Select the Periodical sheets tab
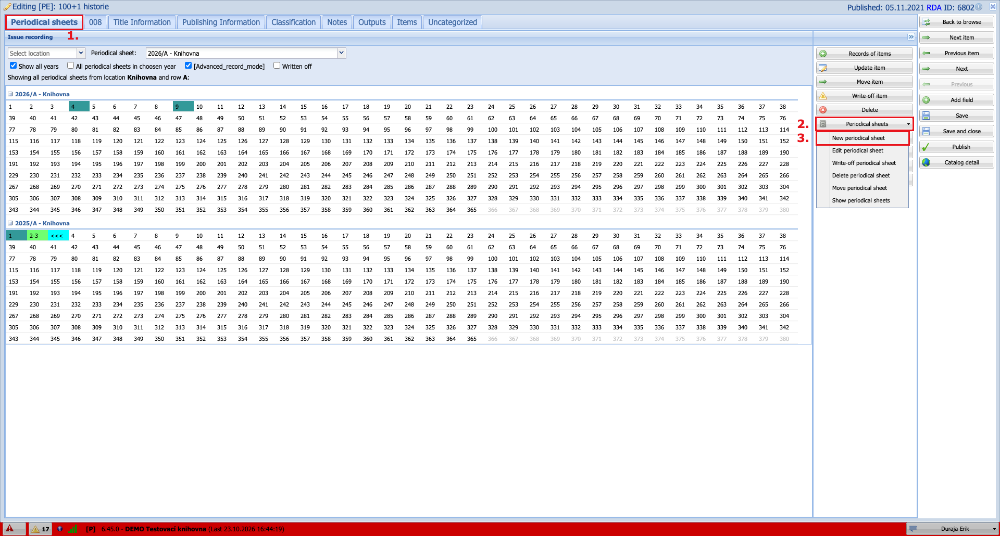 tap(44, 22)
